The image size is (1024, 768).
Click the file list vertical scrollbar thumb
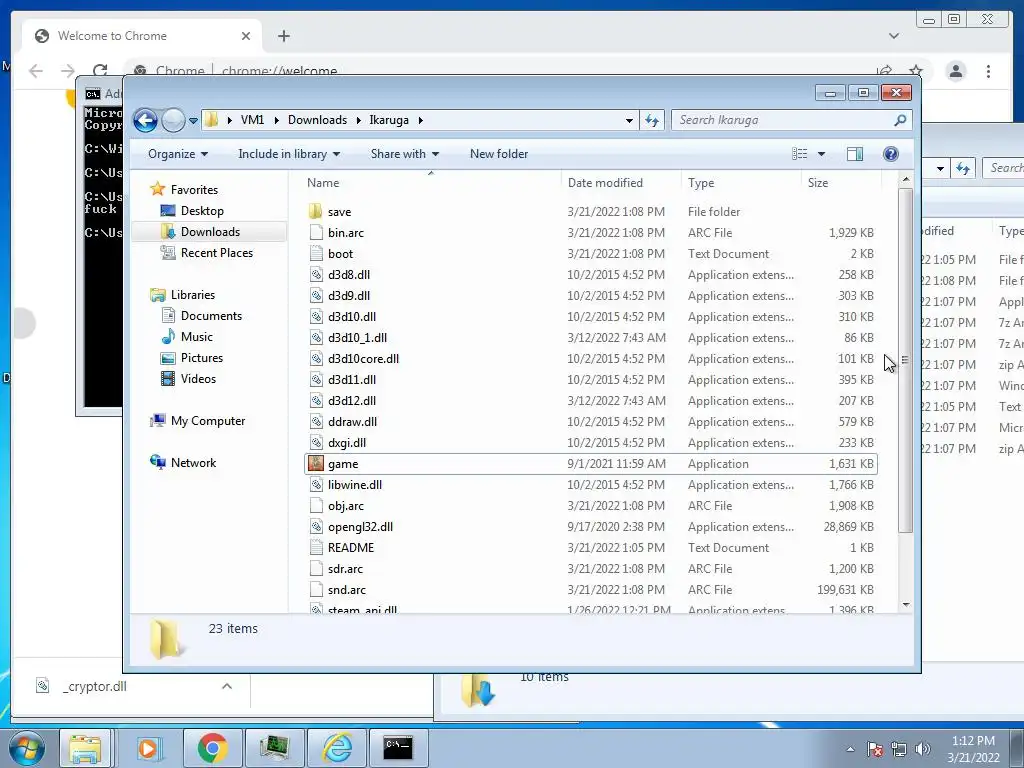click(905, 360)
